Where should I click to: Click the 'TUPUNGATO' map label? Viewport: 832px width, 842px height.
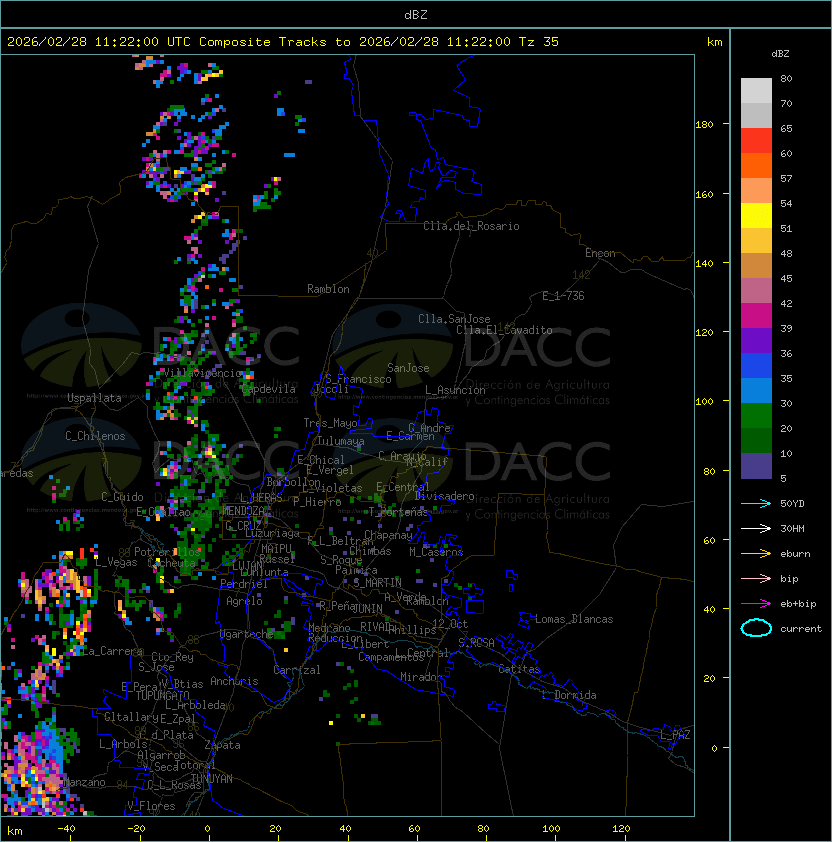pos(162,695)
